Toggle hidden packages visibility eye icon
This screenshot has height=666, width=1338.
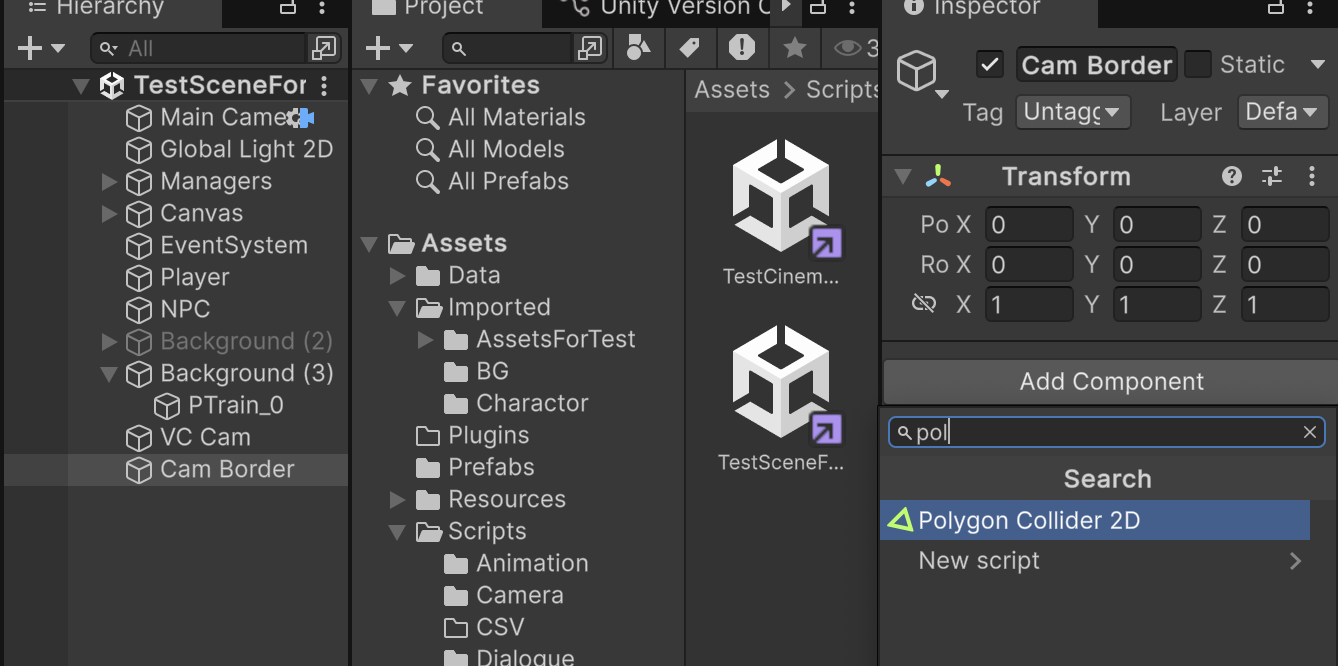coord(848,48)
